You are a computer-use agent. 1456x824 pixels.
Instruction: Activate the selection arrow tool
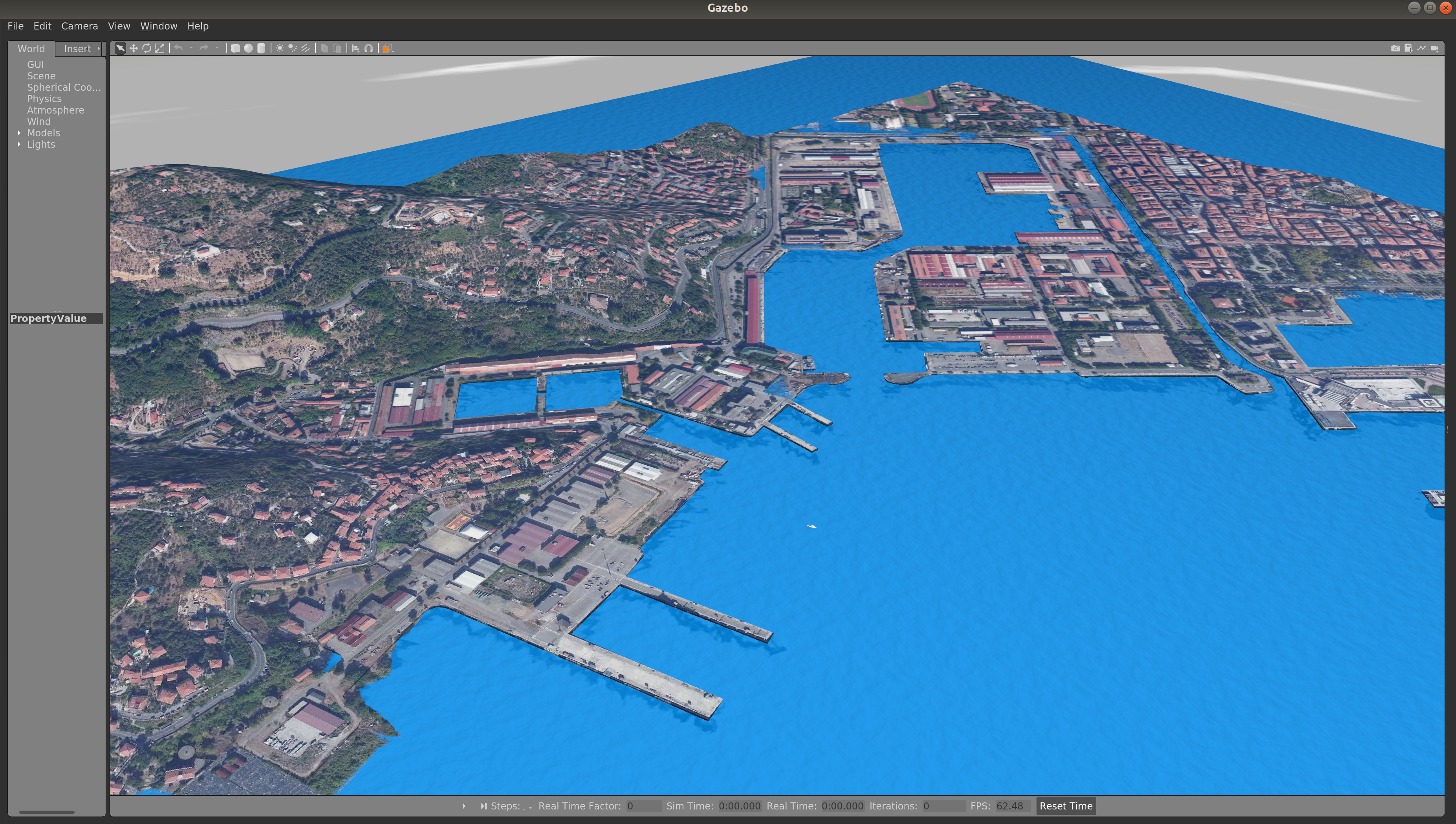click(x=120, y=48)
